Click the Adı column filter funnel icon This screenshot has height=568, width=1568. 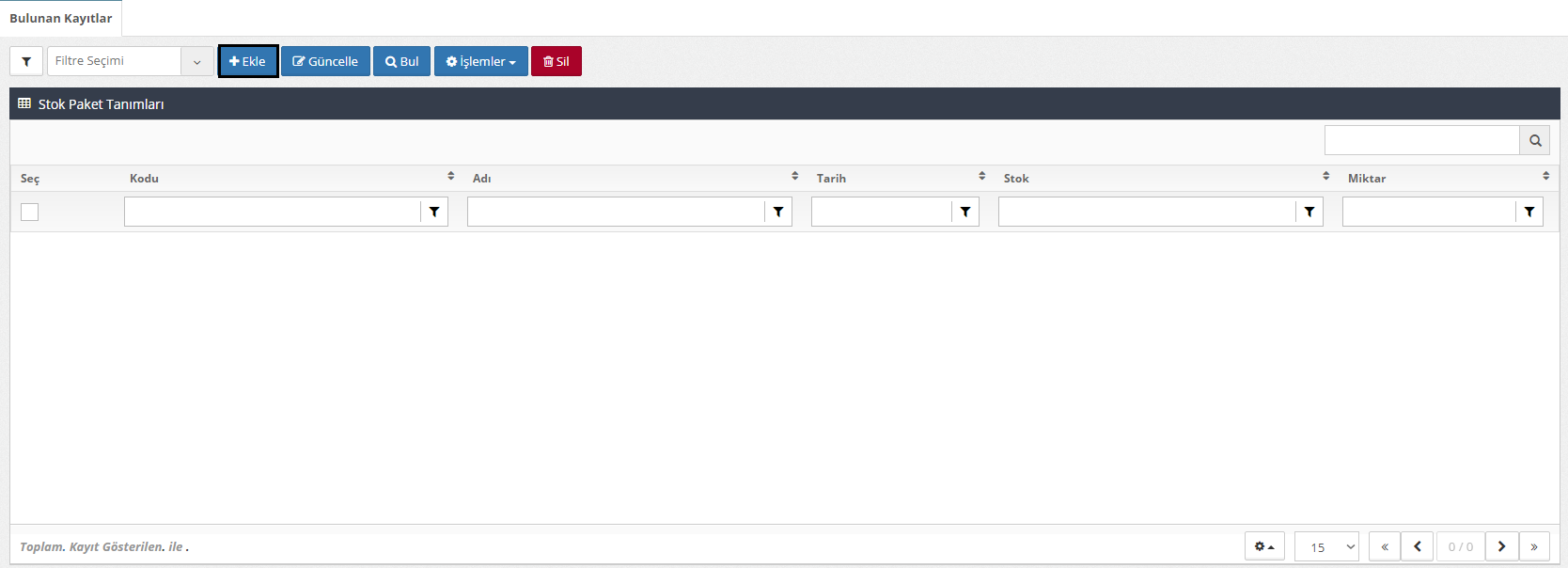click(778, 212)
